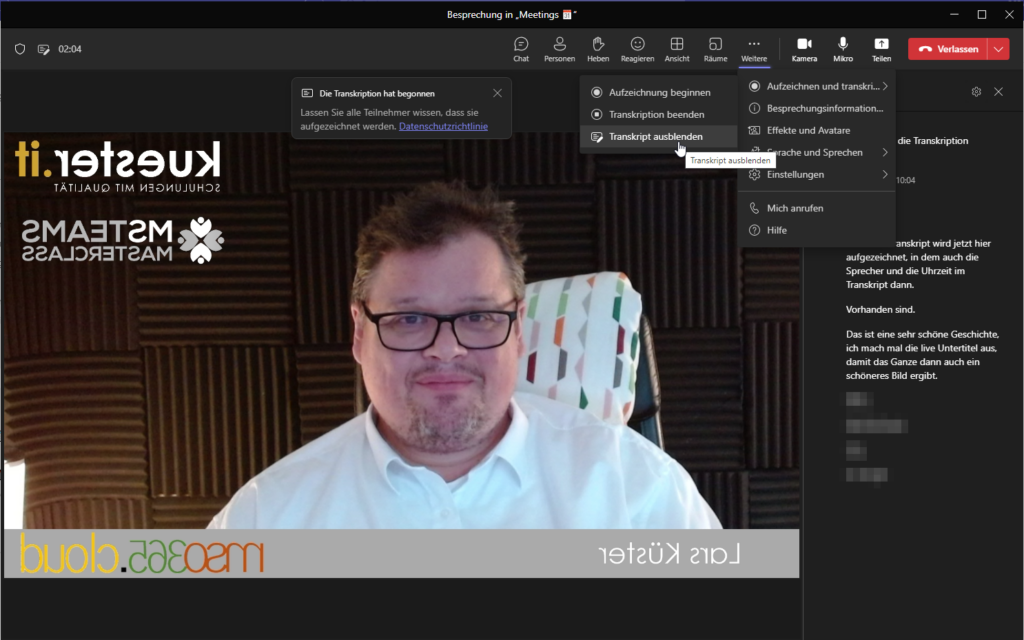Image resolution: width=1024 pixels, height=640 pixels.
Task: Expand the Verlassen dropdown arrow
Action: [x=999, y=49]
